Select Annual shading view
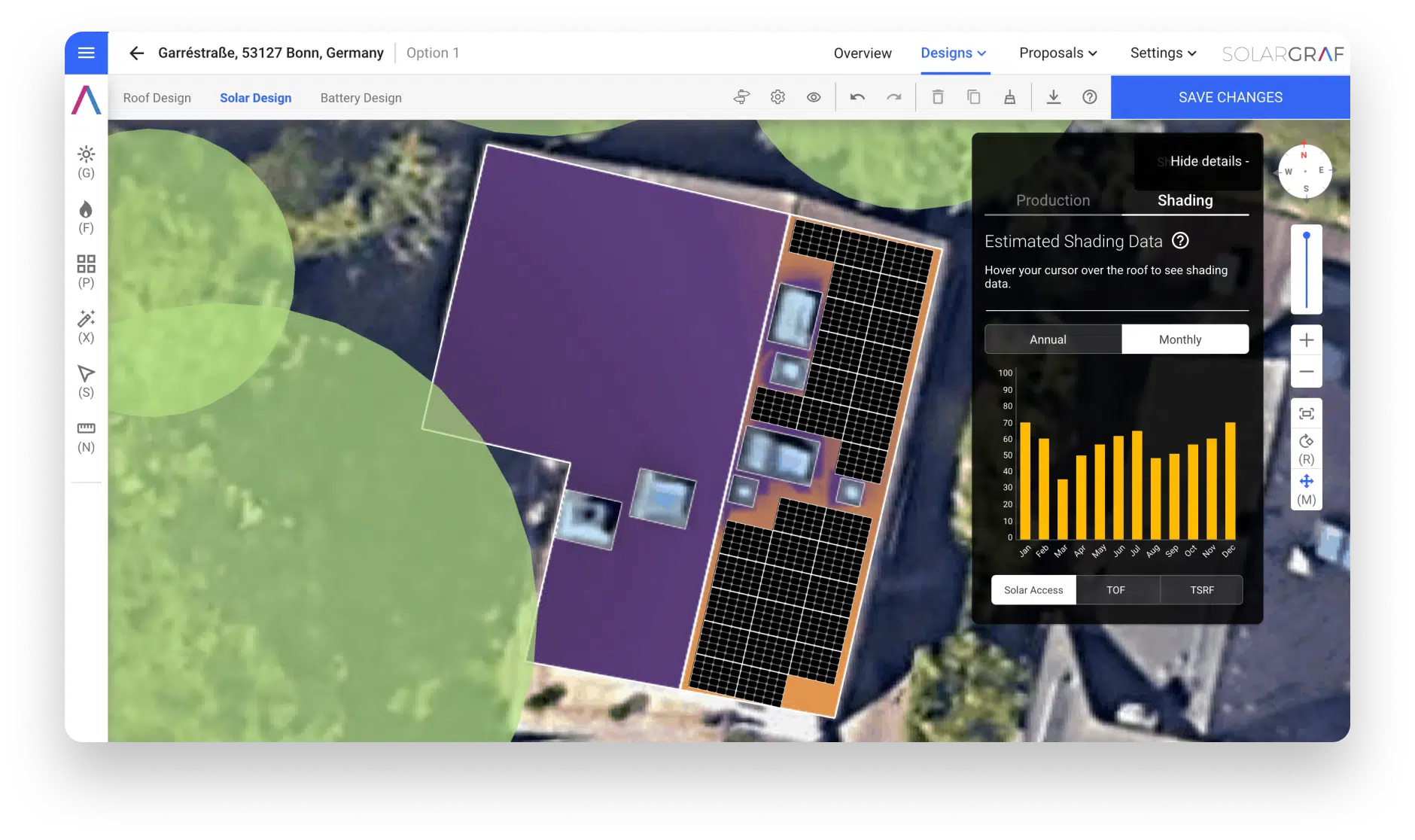 (1053, 339)
